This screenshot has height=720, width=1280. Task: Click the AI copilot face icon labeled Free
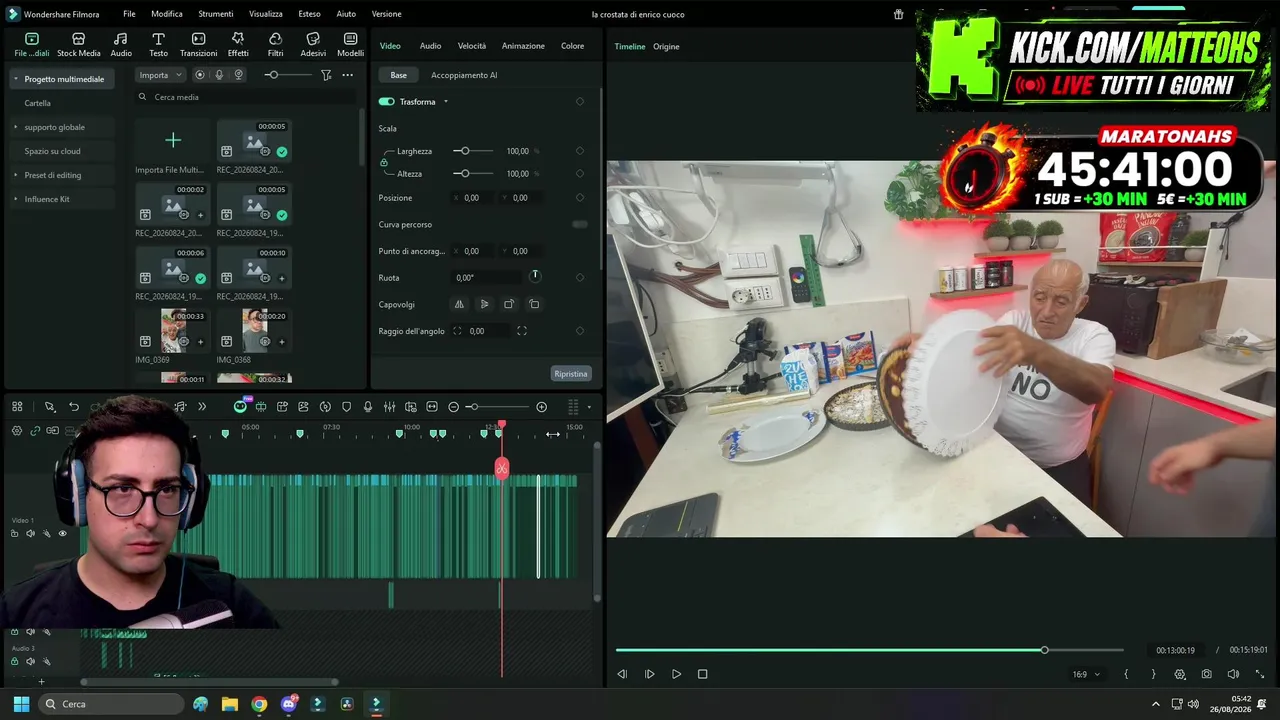[240, 406]
